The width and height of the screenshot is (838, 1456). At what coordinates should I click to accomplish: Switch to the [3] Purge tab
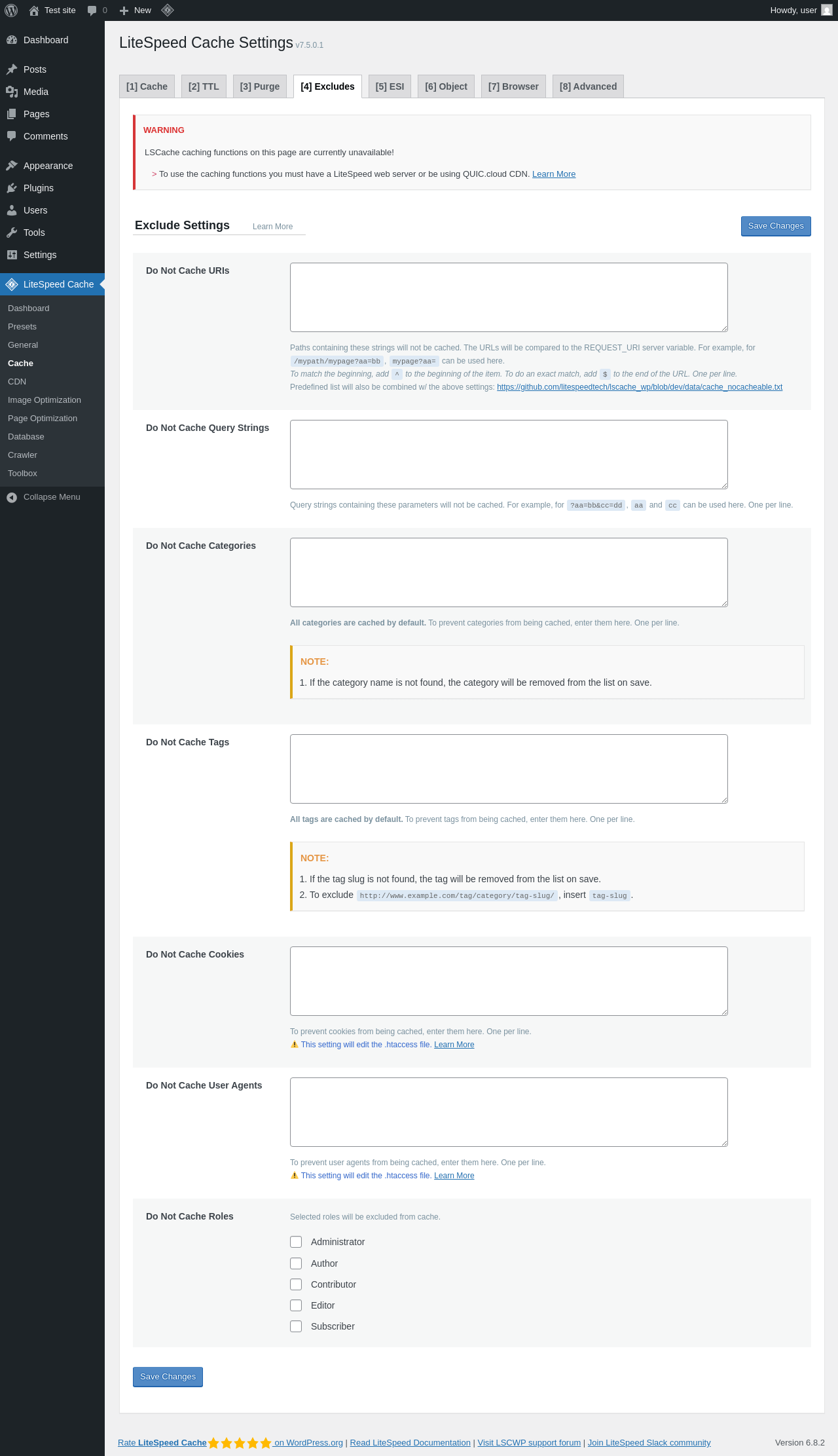pyautogui.click(x=260, y=86)
